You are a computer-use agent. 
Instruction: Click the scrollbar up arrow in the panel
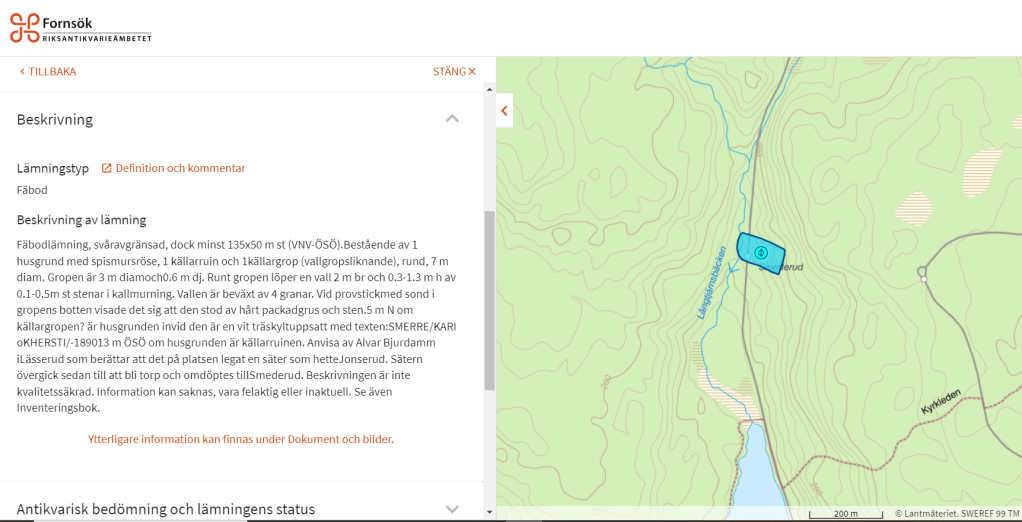489,99
